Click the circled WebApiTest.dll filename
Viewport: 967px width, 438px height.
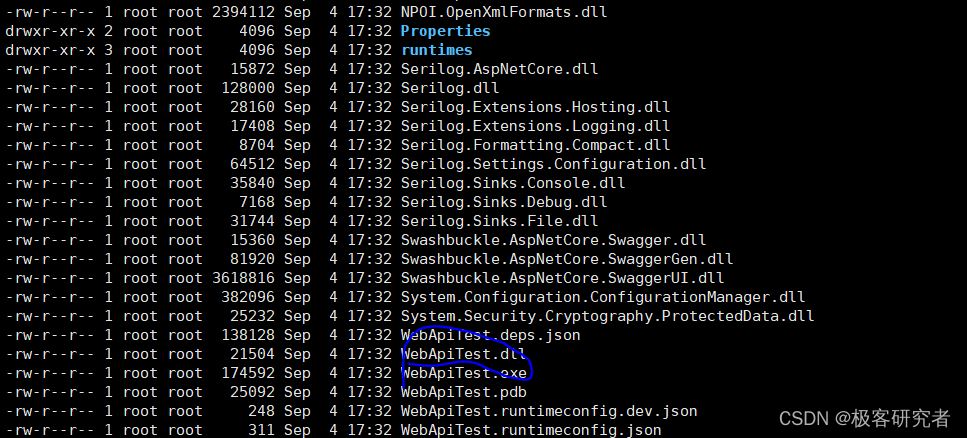[463, 354]
